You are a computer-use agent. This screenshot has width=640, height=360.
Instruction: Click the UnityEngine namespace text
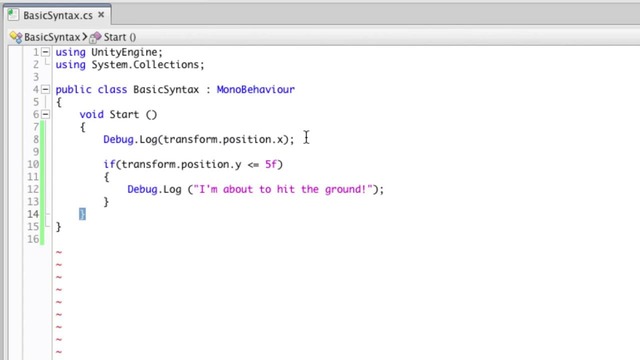(x=124, y=52)
